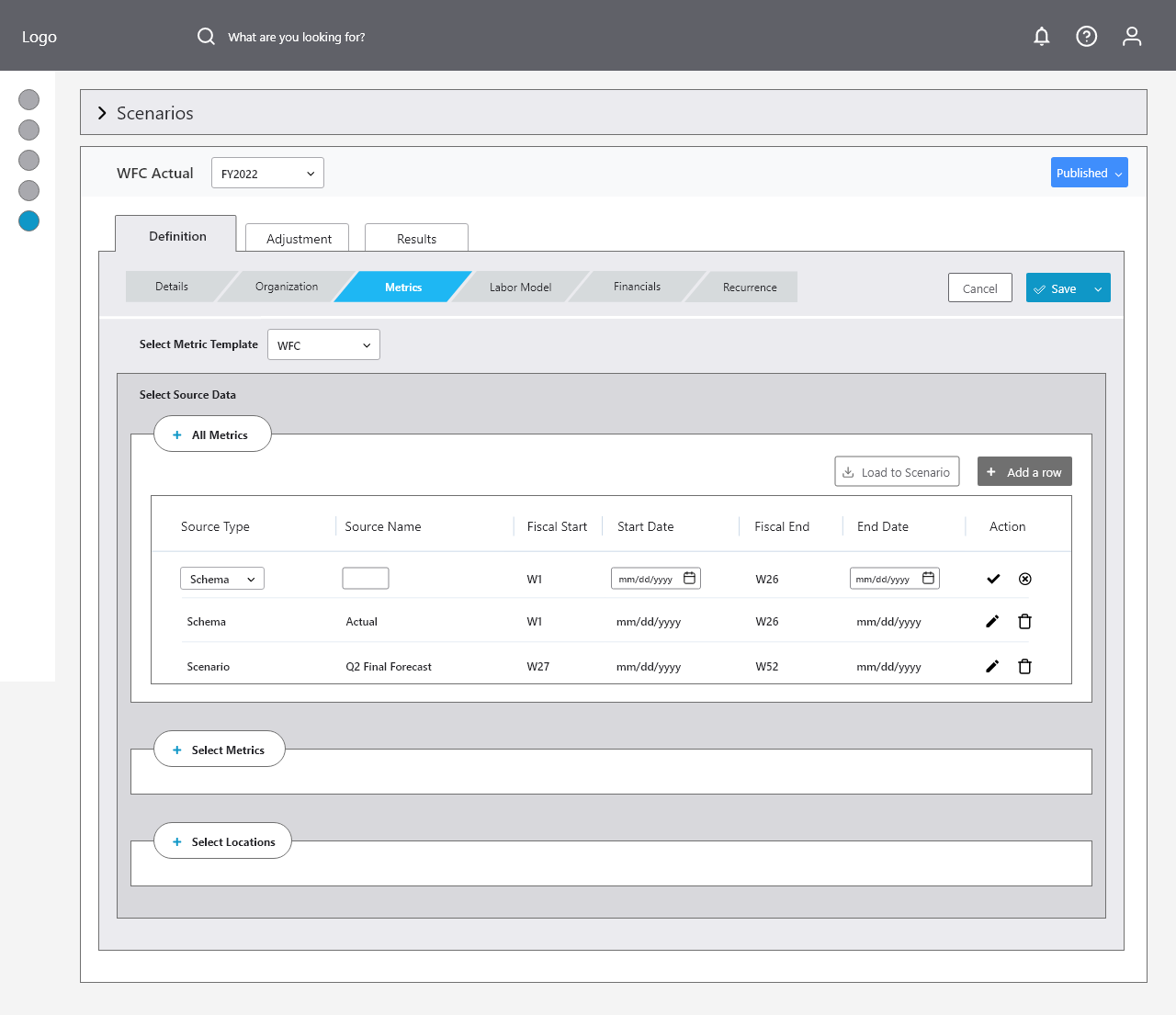
Task: Go to the Organization step
Action: tap(287, 287)
